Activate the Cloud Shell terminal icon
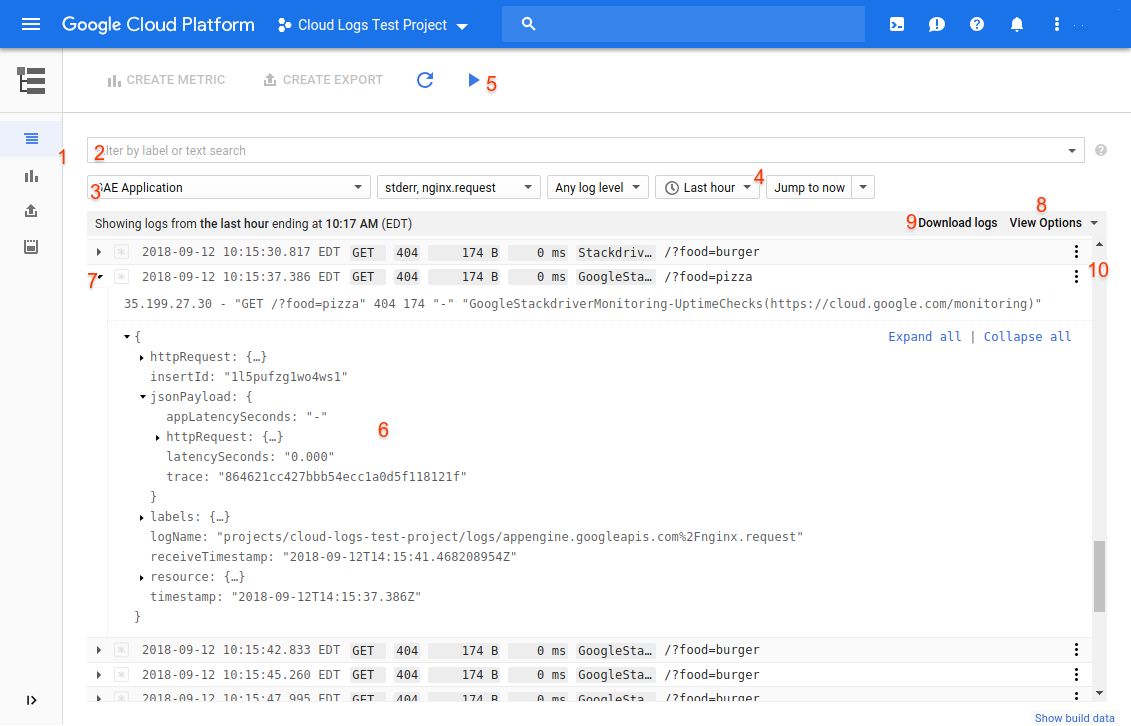The image size is (1131, 726). 896,23
